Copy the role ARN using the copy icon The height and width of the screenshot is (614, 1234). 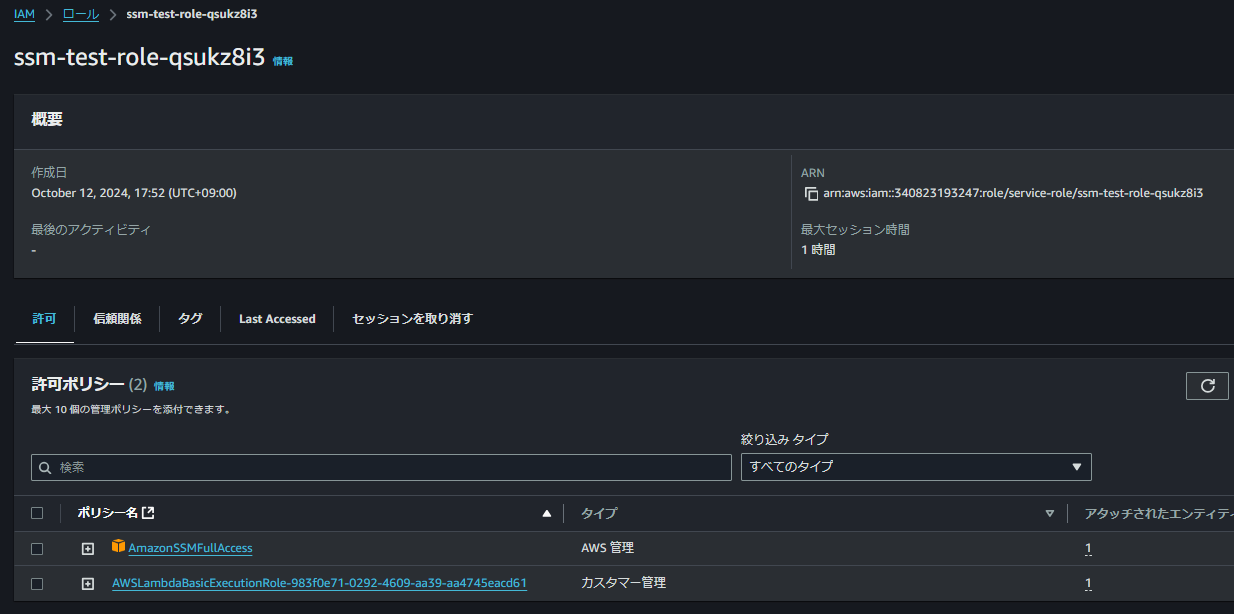(811, 193)
